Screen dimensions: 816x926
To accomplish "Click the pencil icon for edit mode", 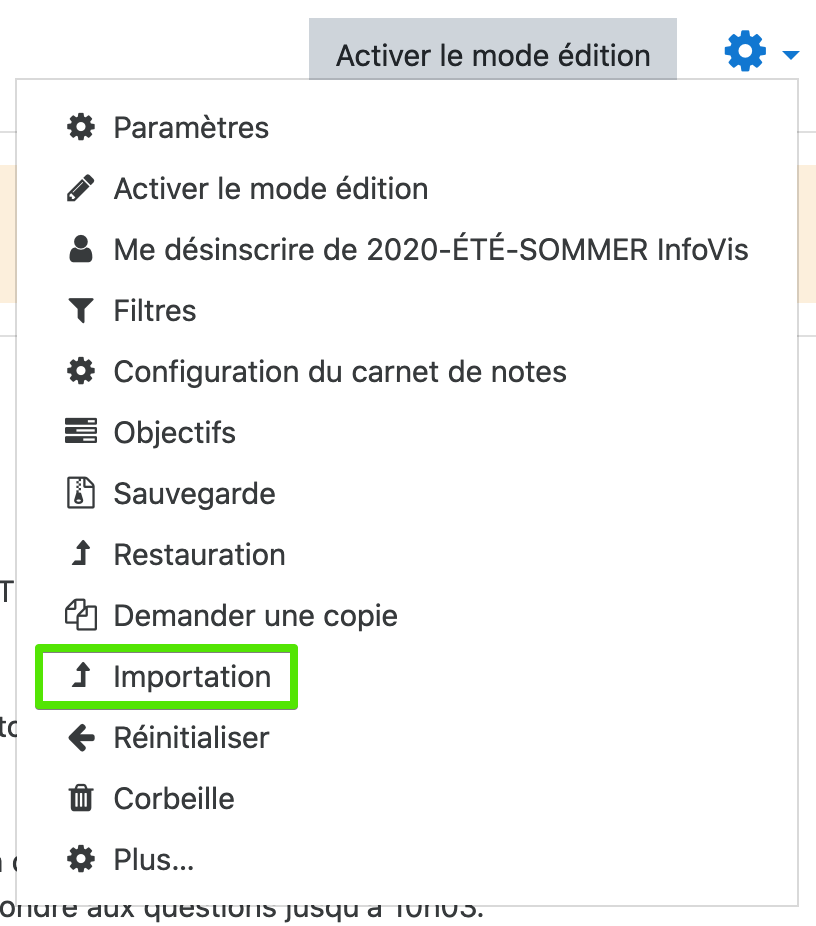I will (x=81, y=189).
